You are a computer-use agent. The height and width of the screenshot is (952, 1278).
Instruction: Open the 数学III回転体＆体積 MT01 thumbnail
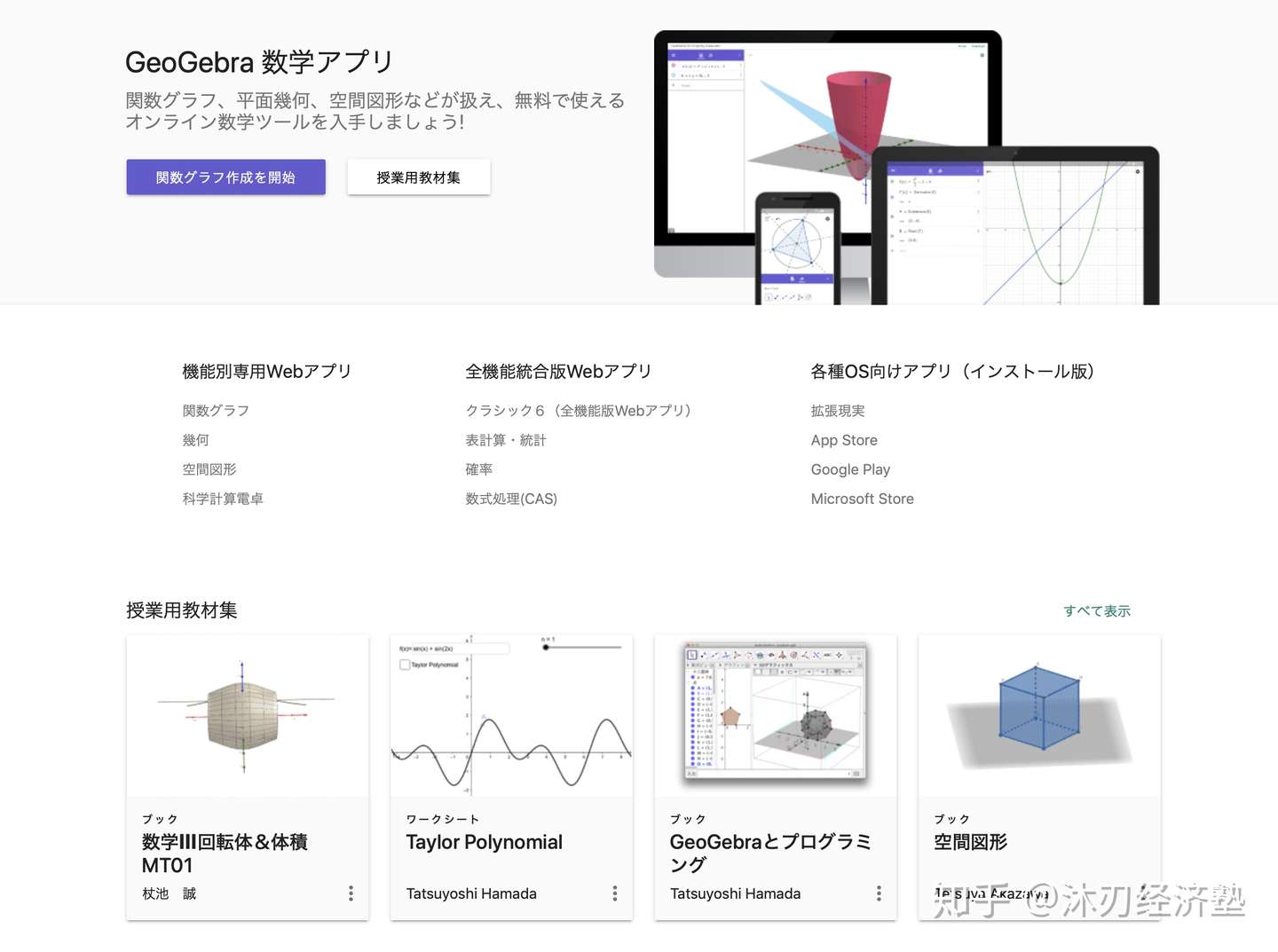point(248,716)
